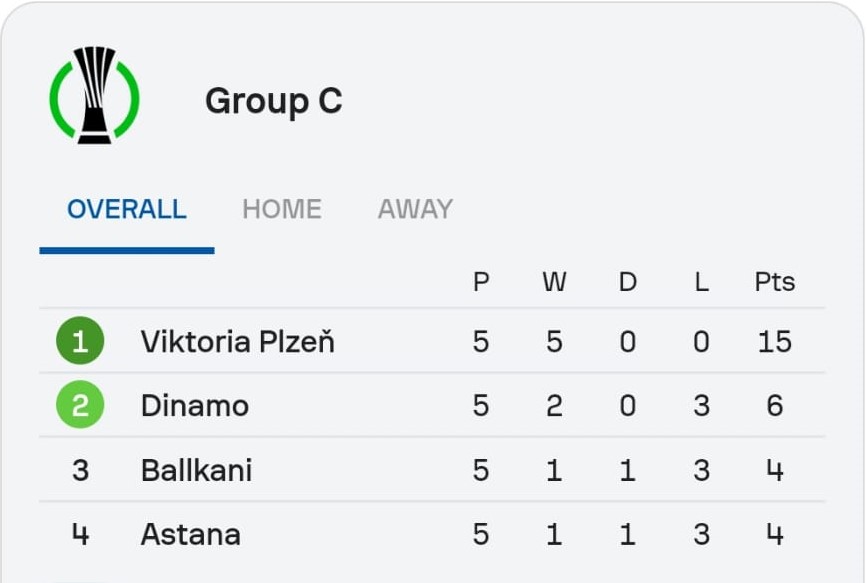Click the Pts column header
The height and width of the screenshot is (583, 867).
[x=775, y=282]
